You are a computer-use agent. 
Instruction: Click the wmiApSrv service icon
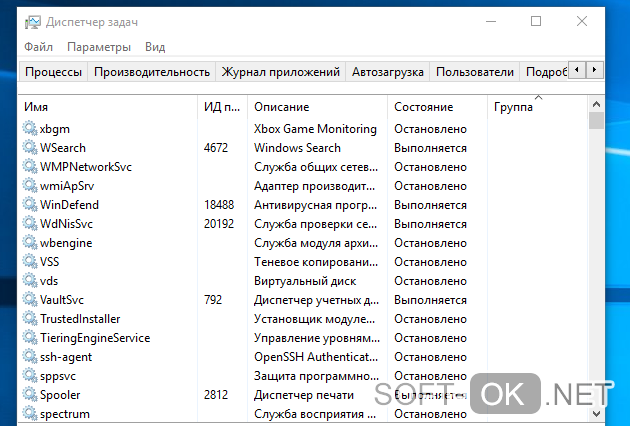point(30,186)
